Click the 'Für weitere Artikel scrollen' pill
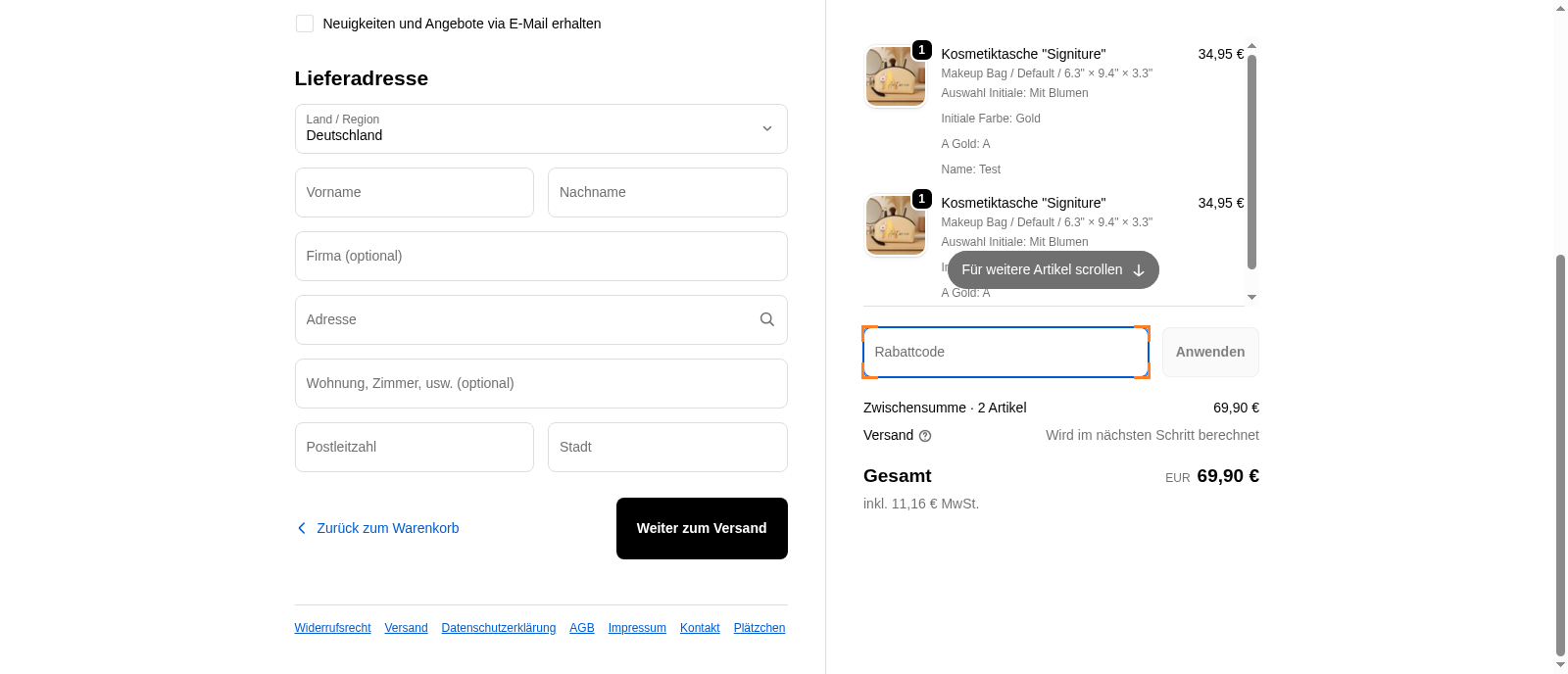This screenshot has width=1568, height=674. pos(1053,269)
